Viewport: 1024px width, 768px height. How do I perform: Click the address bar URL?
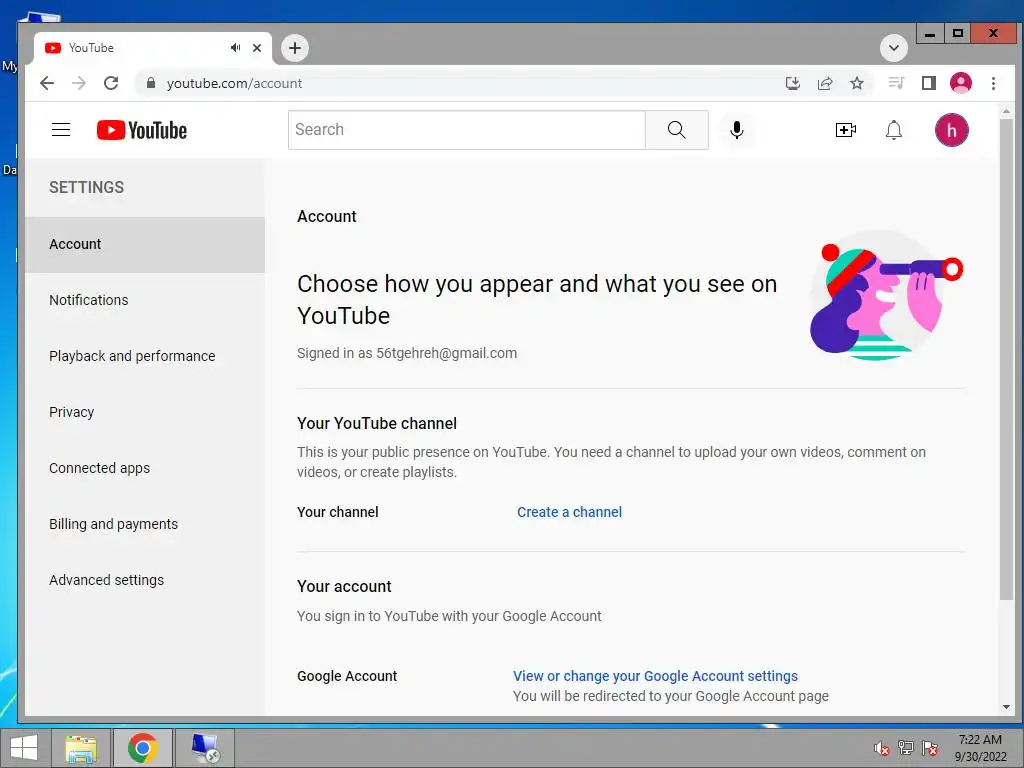[x=234, y=83]
